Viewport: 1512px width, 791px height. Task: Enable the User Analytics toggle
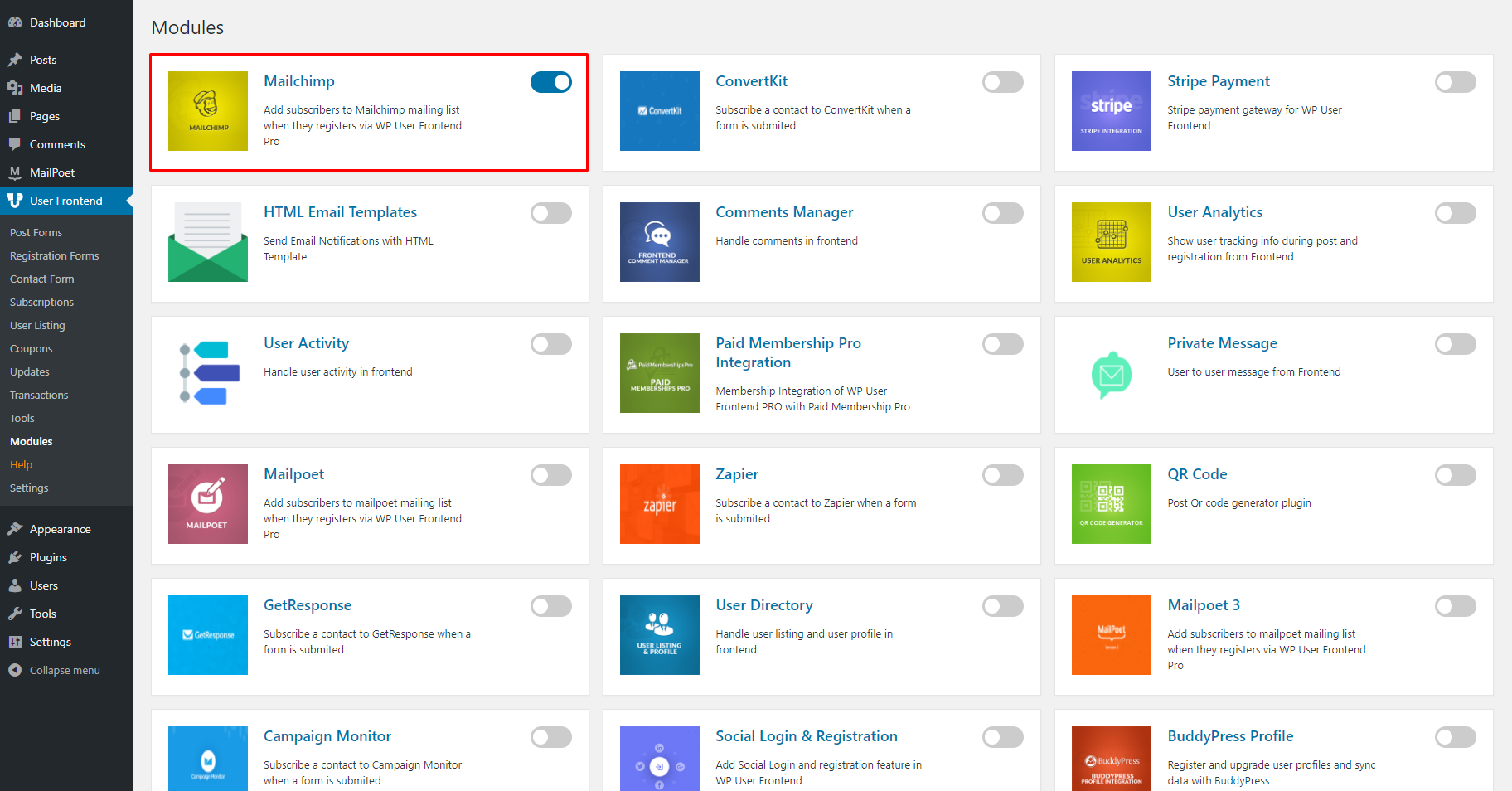coord(1456,213)
